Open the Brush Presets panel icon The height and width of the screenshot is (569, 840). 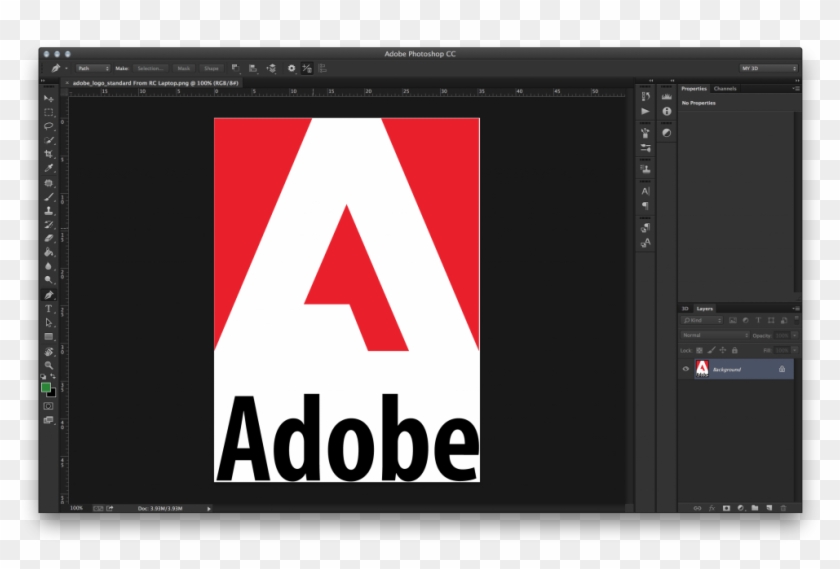pos(646,133)
